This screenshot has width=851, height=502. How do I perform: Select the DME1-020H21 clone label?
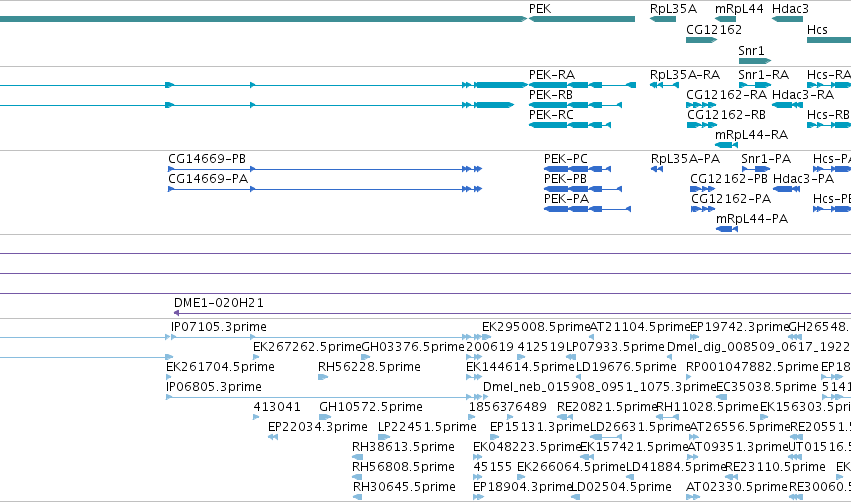click(219, 302)
